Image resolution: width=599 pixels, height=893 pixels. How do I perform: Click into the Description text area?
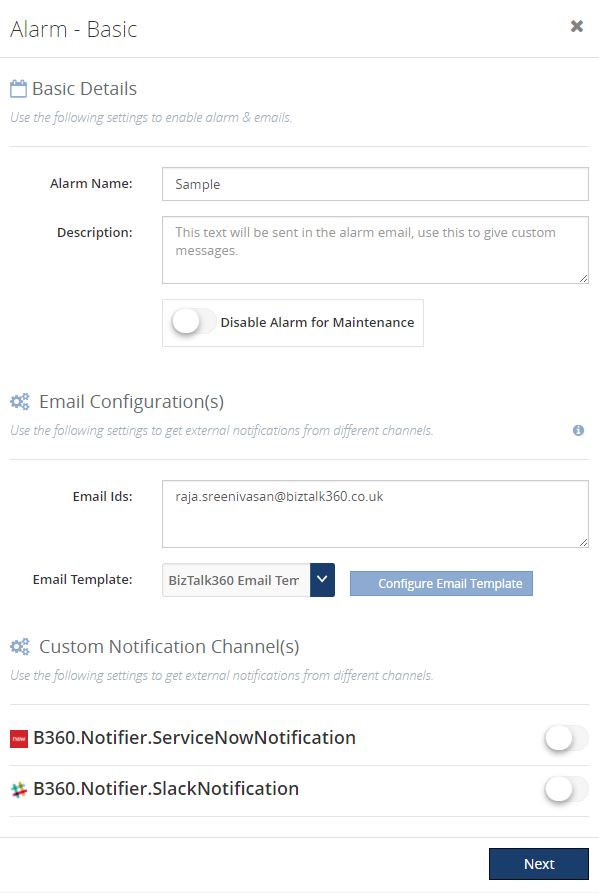(x=375, y=250)
